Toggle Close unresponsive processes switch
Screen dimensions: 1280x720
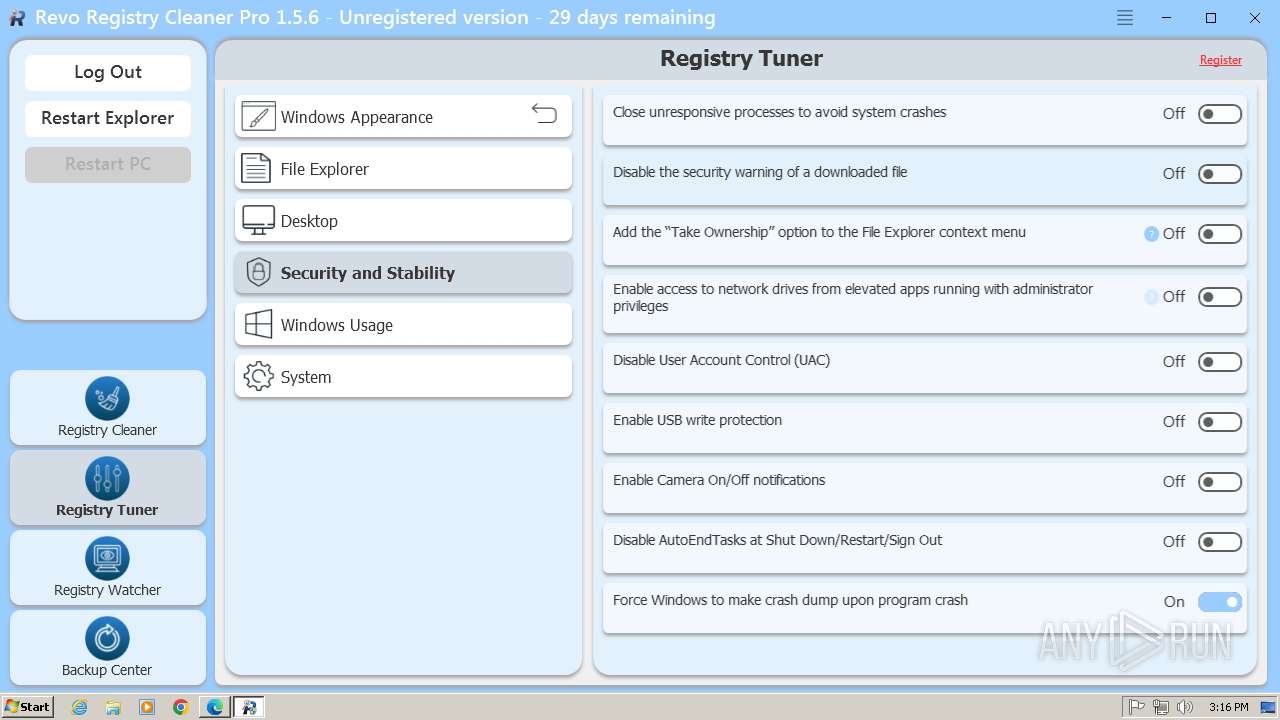click(x=1220, y=114)
